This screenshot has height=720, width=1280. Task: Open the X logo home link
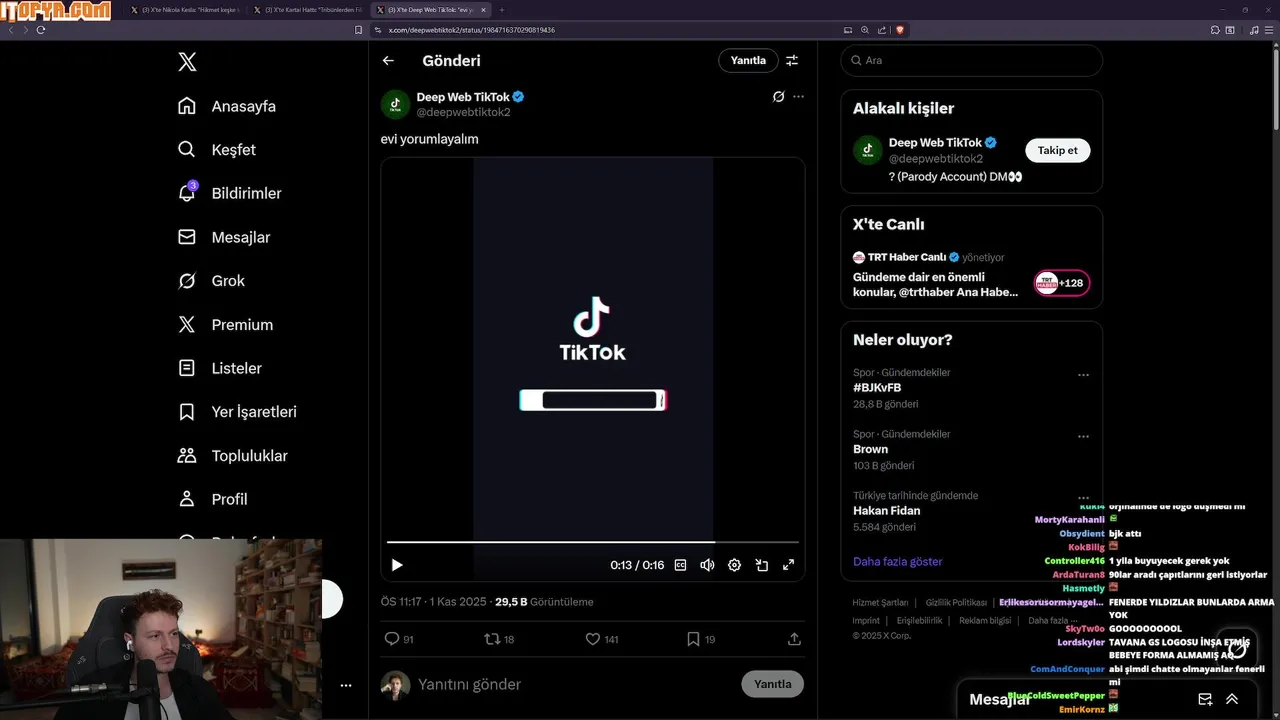pyautogui.click(x=187, y=62)
